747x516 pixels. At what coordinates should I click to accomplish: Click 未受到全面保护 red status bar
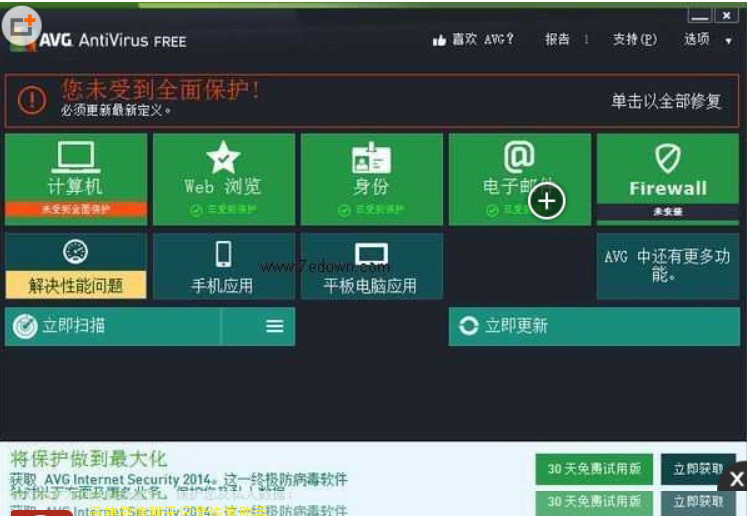[x=76, y=209]
